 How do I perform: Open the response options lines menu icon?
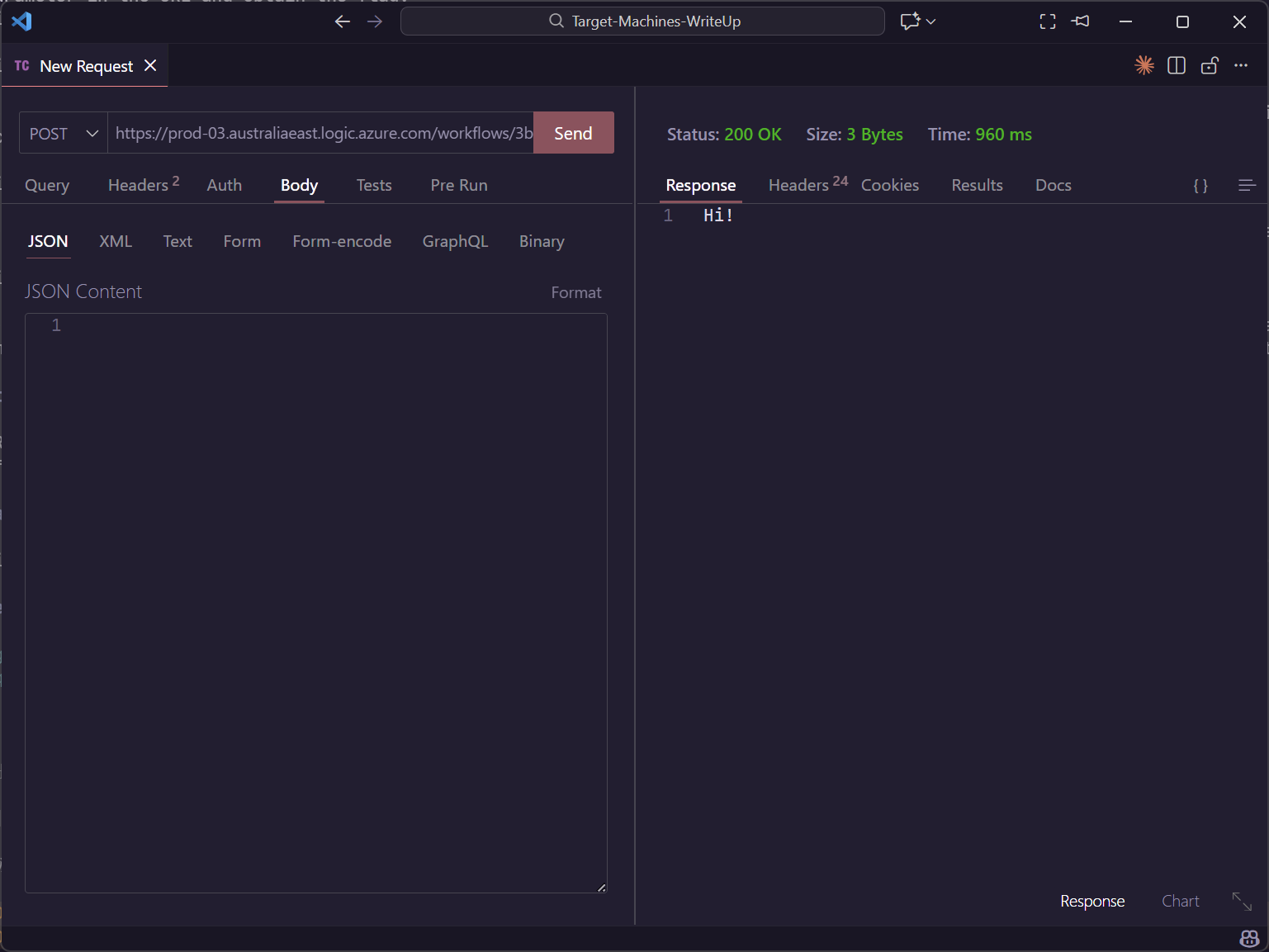(x=1247, y=186)
